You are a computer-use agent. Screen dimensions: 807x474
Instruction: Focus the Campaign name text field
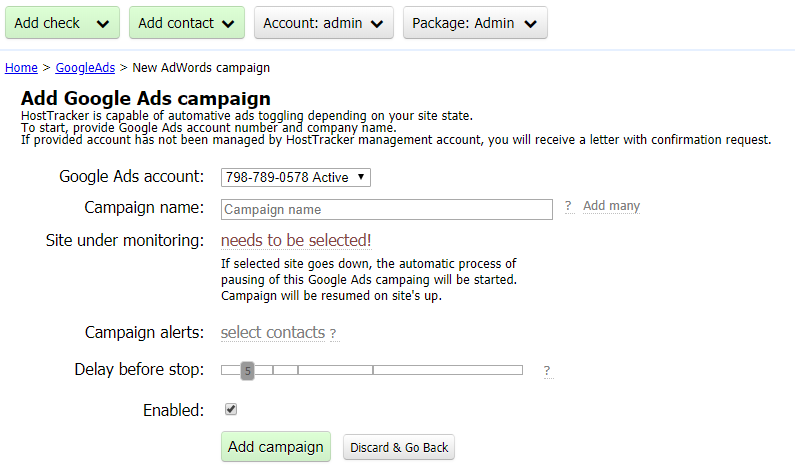pyautogui.click(x=386, y=209)
